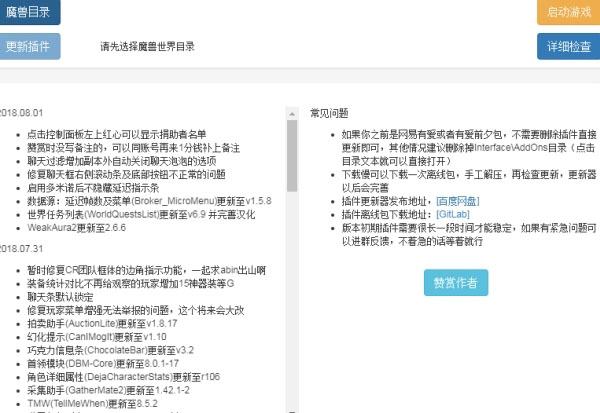Click the 2018.07.31 changelog date heading
Screen dimensions: 600x413
point(22,248)
